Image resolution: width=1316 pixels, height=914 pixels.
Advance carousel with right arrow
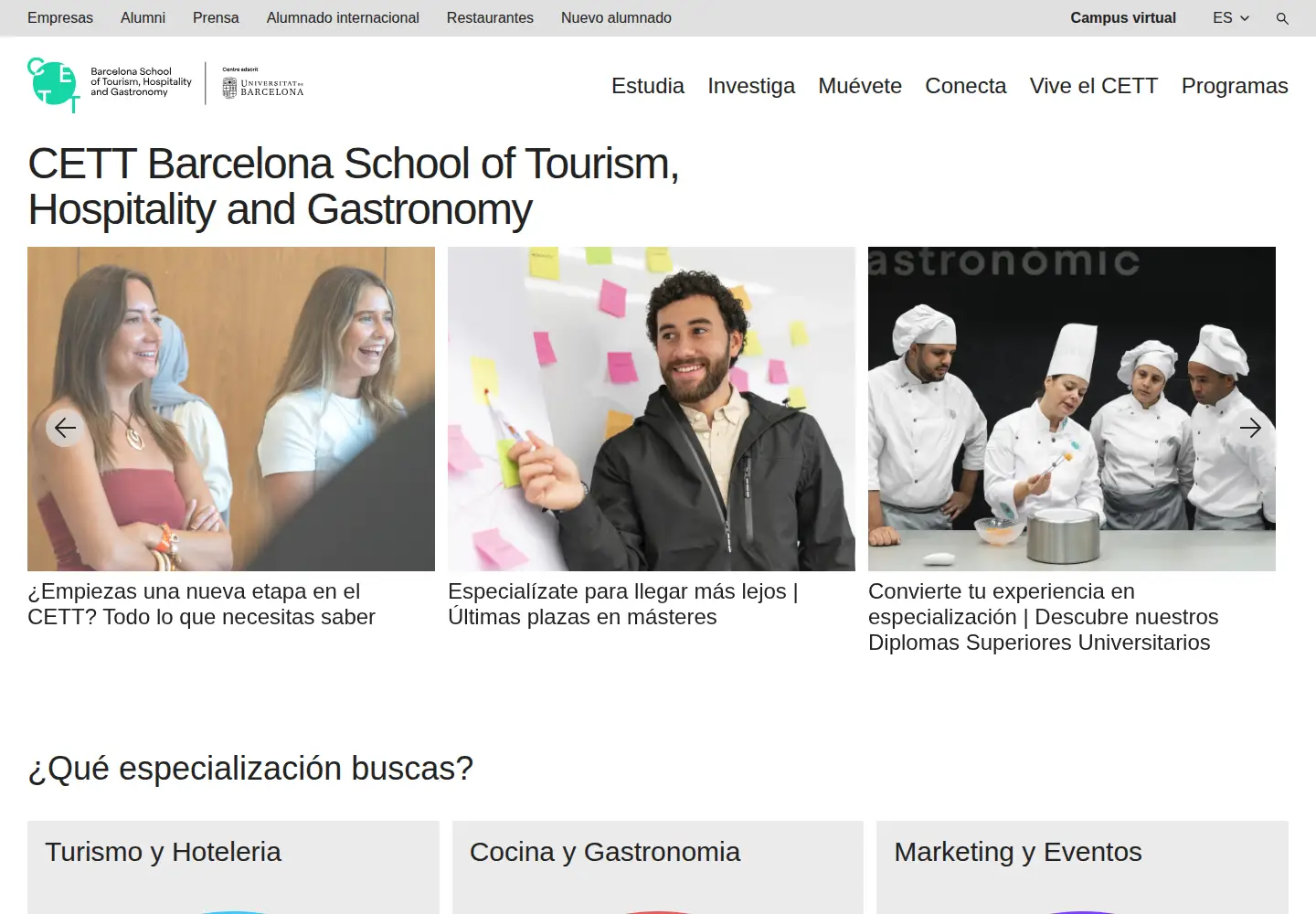click(x=1250, y=427)
